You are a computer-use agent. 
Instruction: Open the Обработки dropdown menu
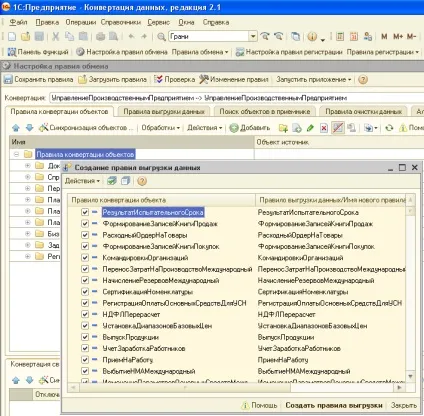161,128
